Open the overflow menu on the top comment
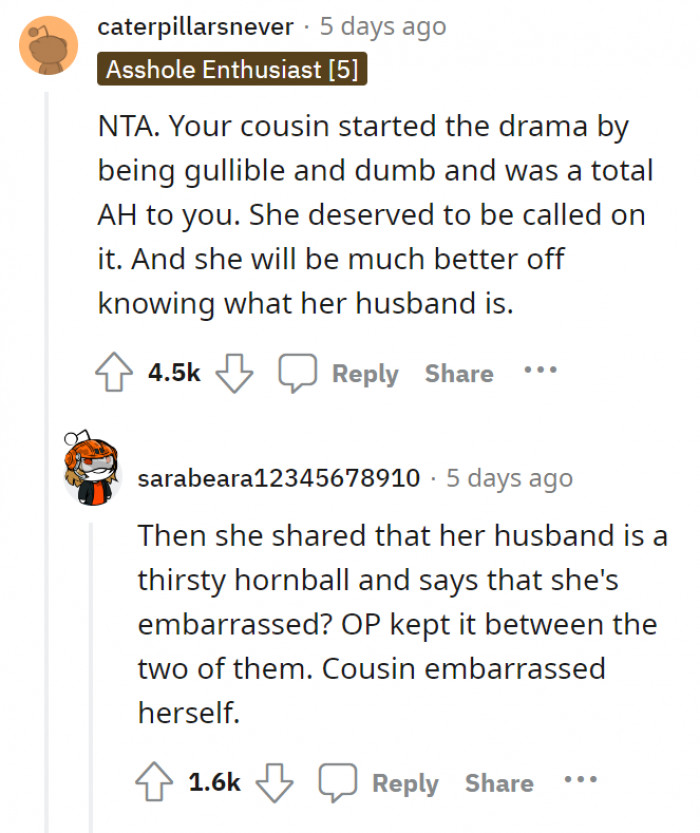Viewport: 700px width, 833px height. coord(540,371)
